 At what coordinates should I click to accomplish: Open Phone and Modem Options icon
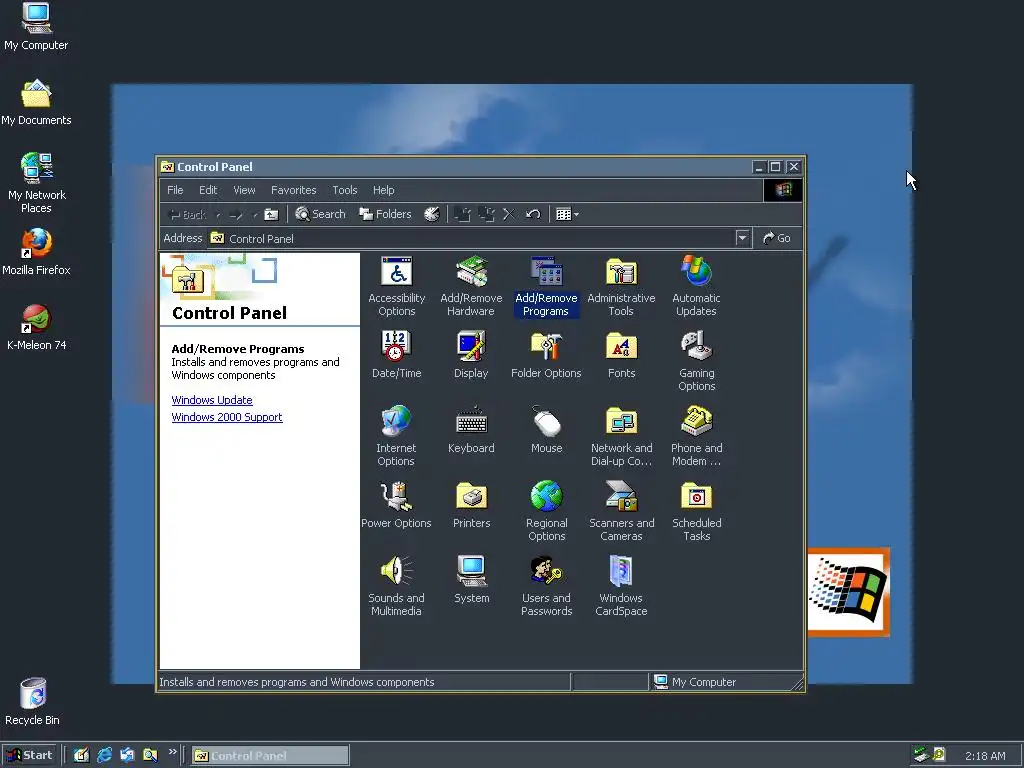click(x=696, y=436)
